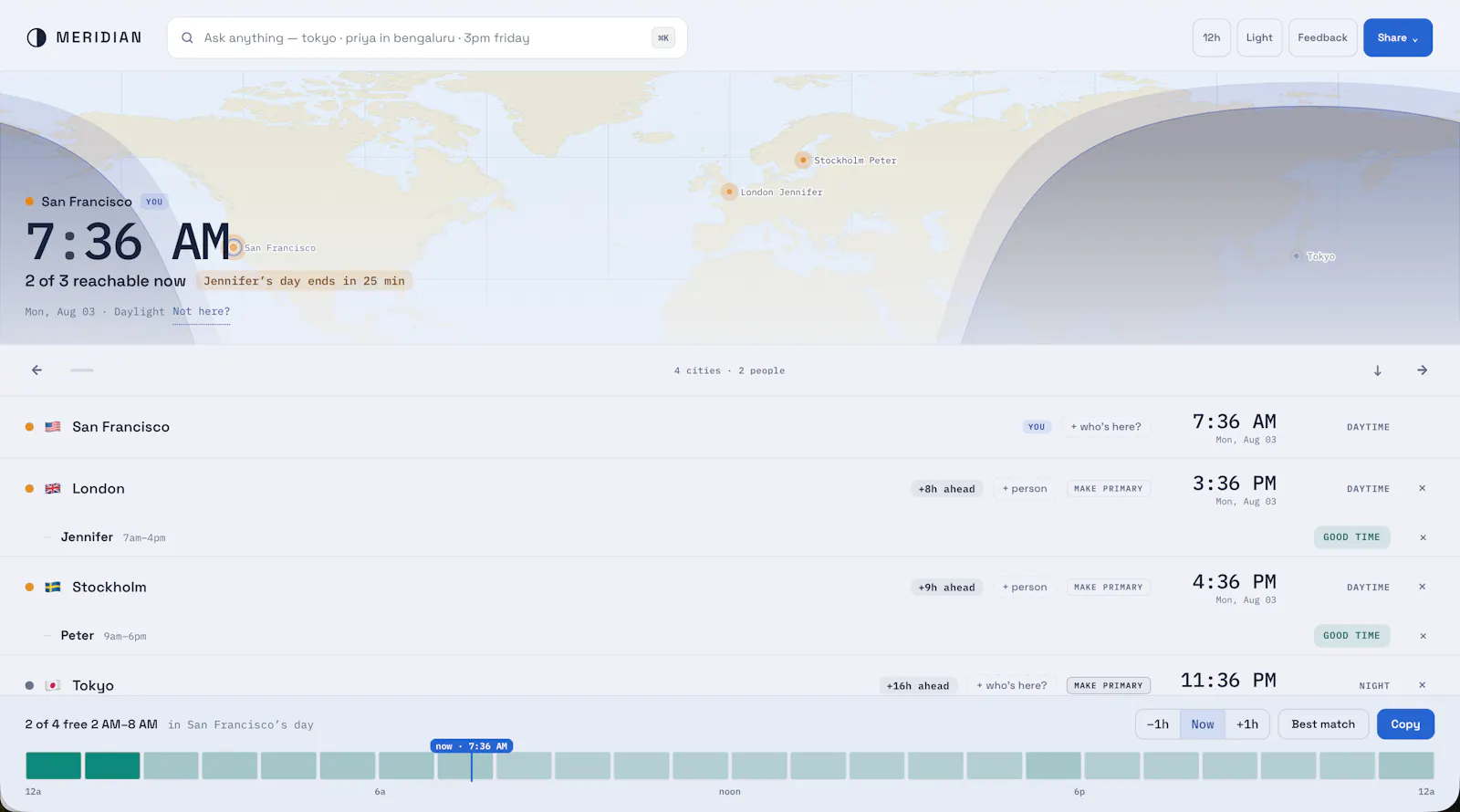Screen dimensions: 1460x812
Task: Click the left arrow above city list
Action: pos(36,370)
